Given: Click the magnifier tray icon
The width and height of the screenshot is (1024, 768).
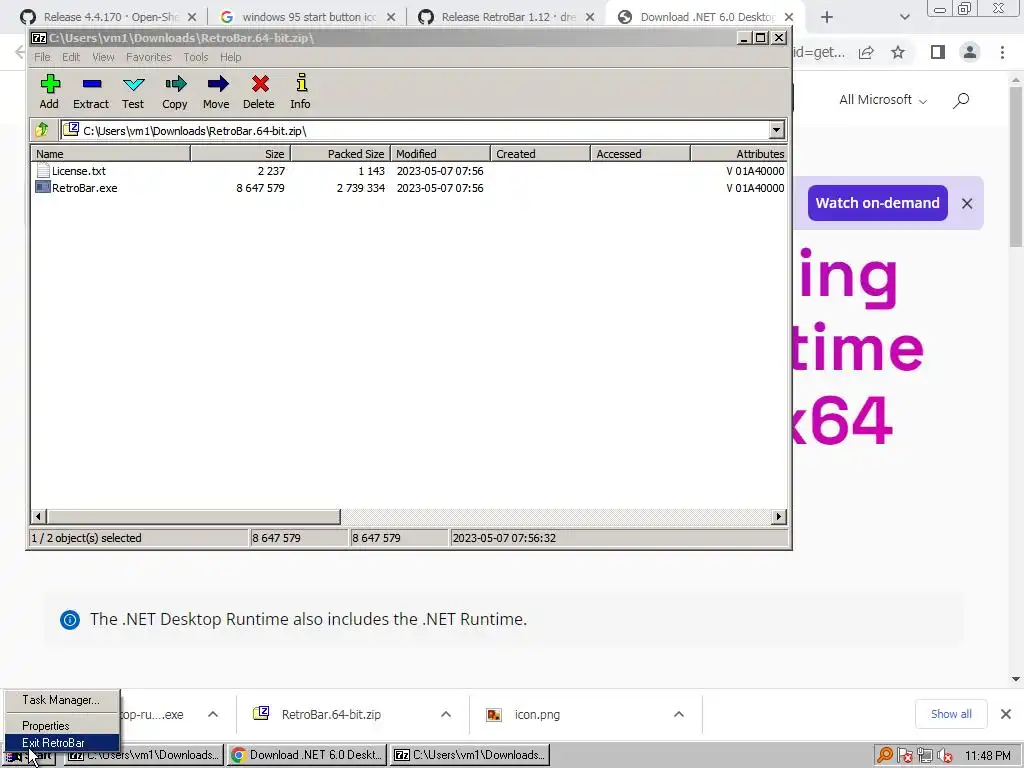Looking at the screenshot, I should pyautogui.click(x=885, y=756).
